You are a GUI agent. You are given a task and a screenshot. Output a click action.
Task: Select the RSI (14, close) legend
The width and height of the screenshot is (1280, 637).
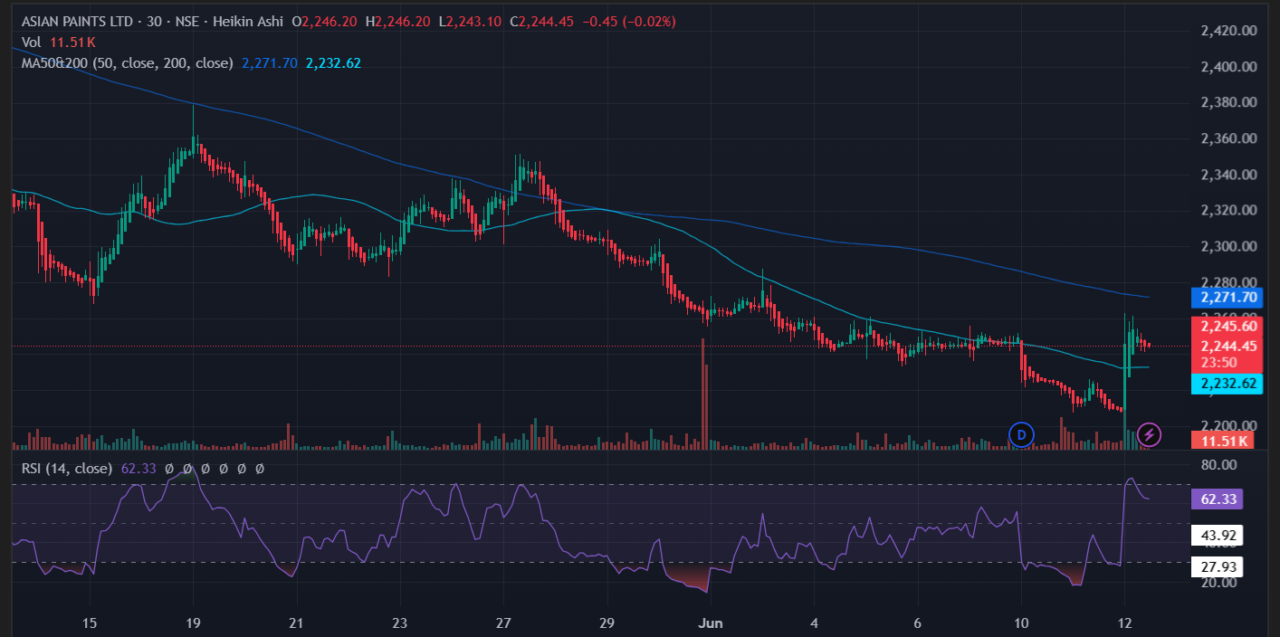66,467
